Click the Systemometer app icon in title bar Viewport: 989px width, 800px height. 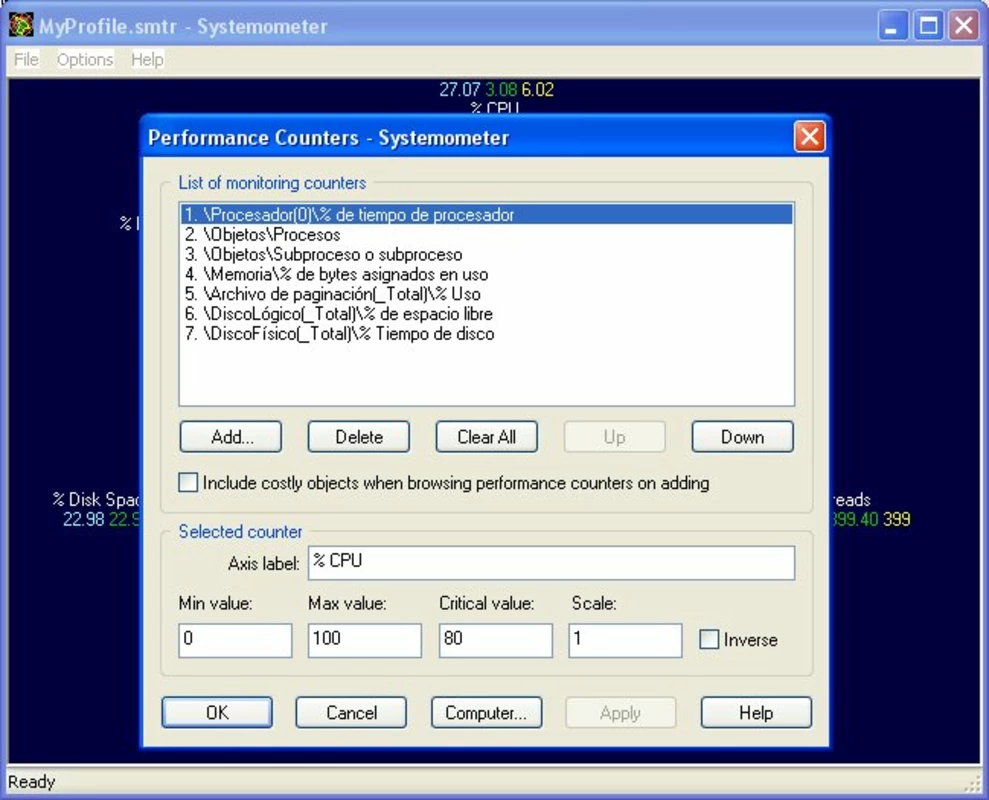21,25
